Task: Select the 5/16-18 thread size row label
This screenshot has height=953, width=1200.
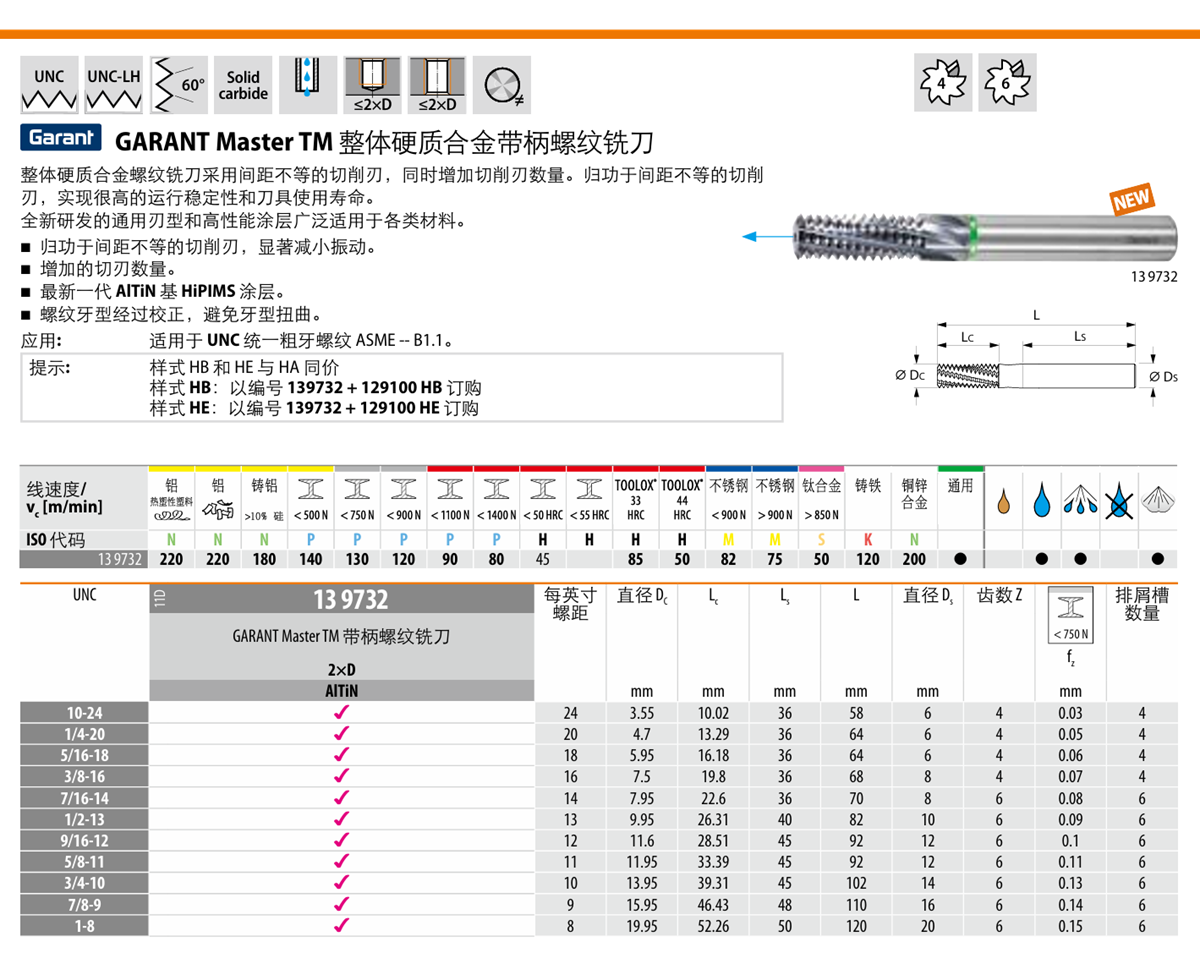Action: coord(84,756)
